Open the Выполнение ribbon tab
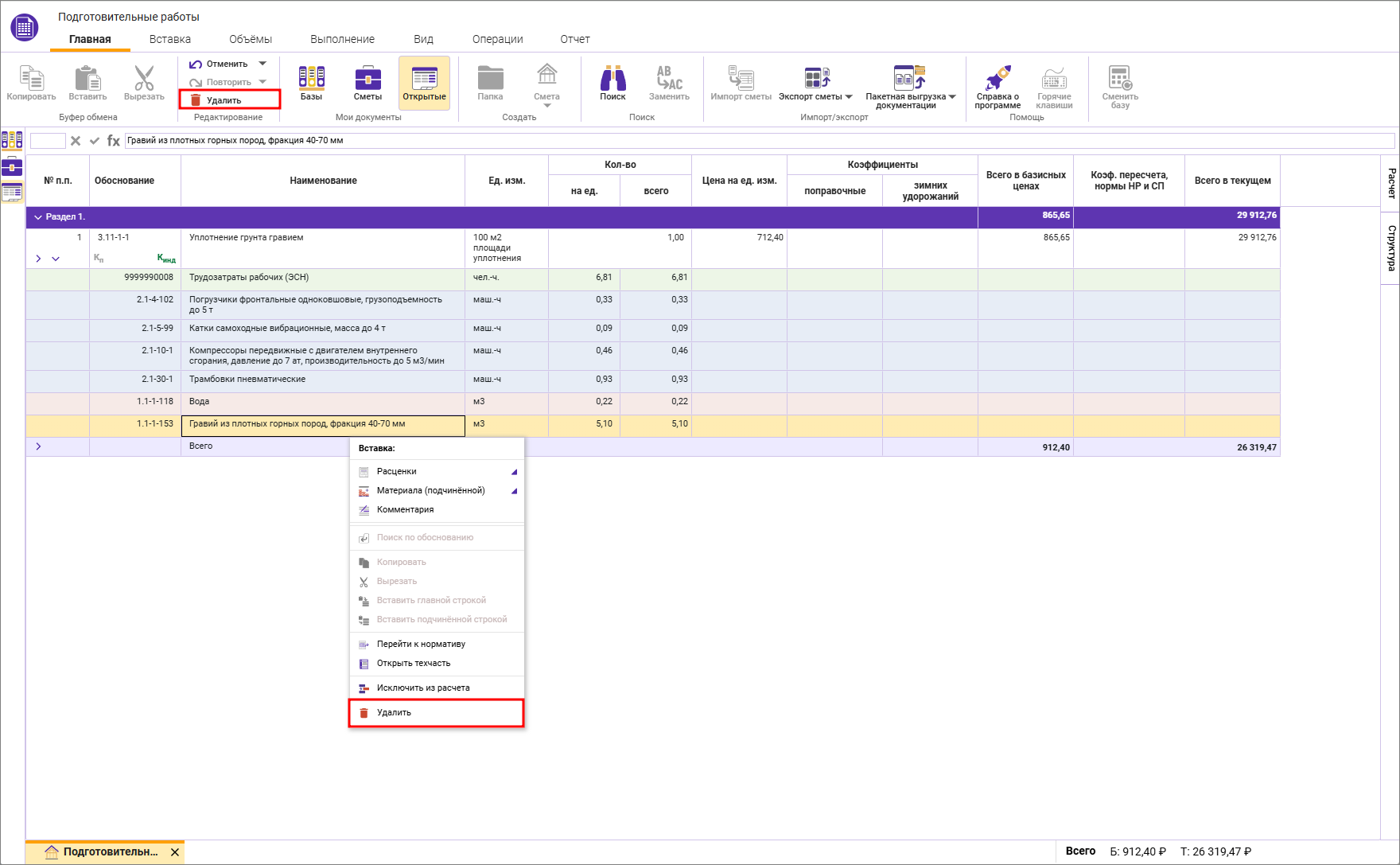Viewport: 1400px width, 865px height. 342,39
